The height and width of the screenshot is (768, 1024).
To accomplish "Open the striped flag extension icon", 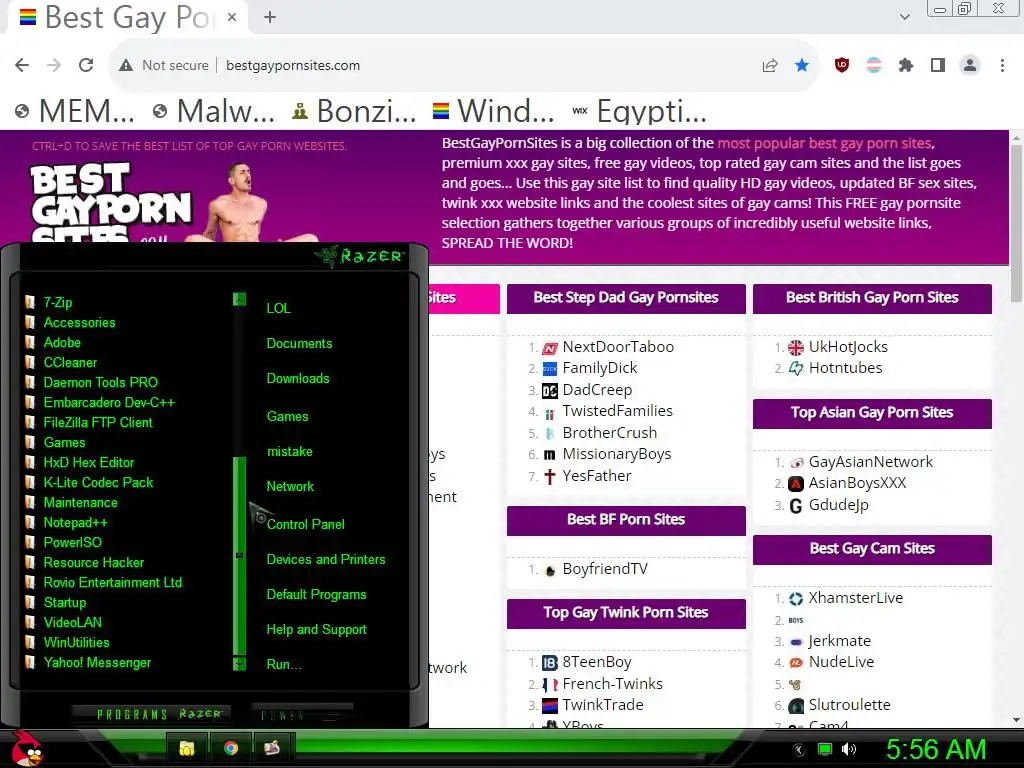I will [x=874, y=65].
